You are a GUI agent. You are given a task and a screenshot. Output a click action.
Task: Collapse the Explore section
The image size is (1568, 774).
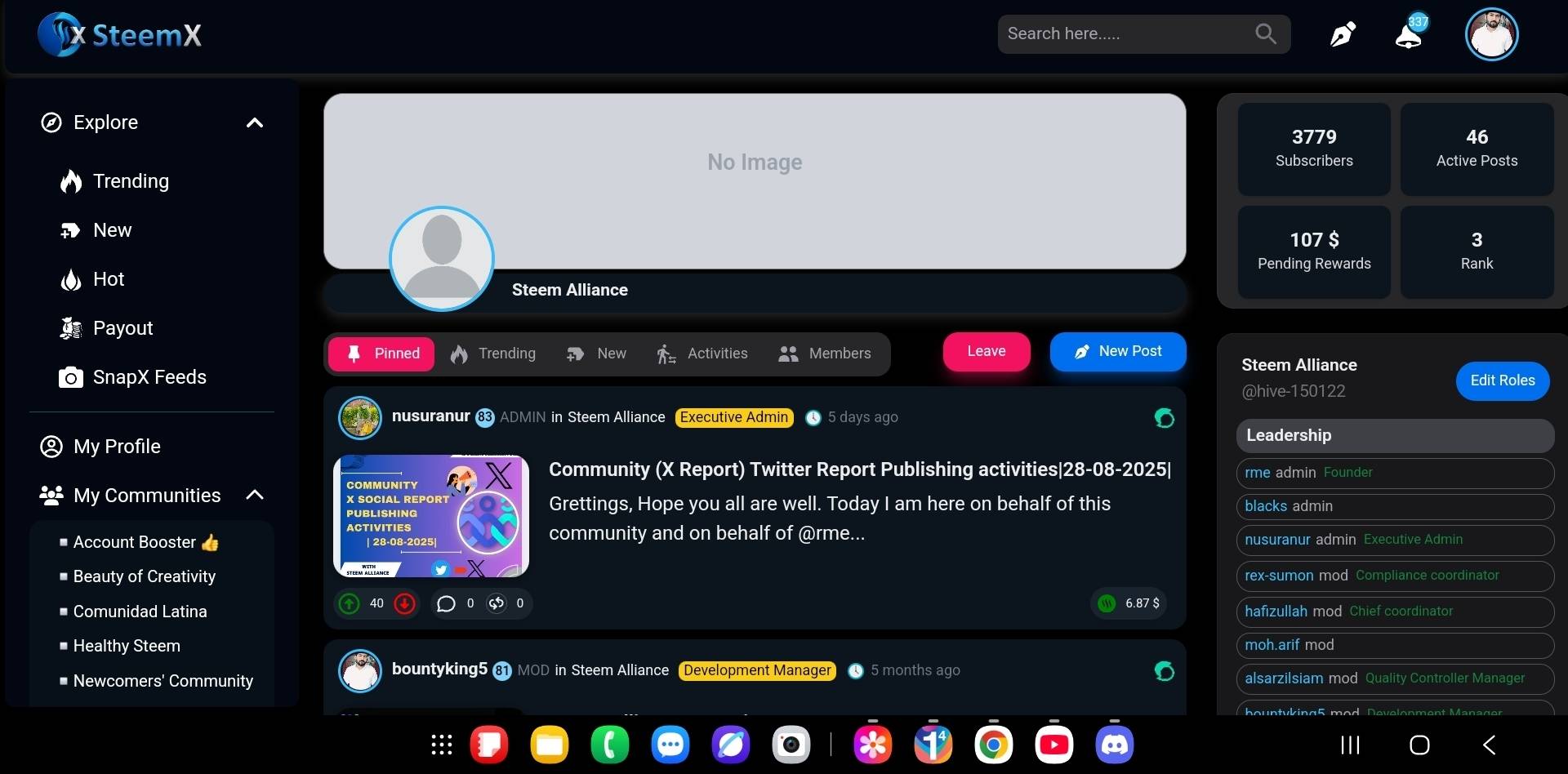[255, 122]
